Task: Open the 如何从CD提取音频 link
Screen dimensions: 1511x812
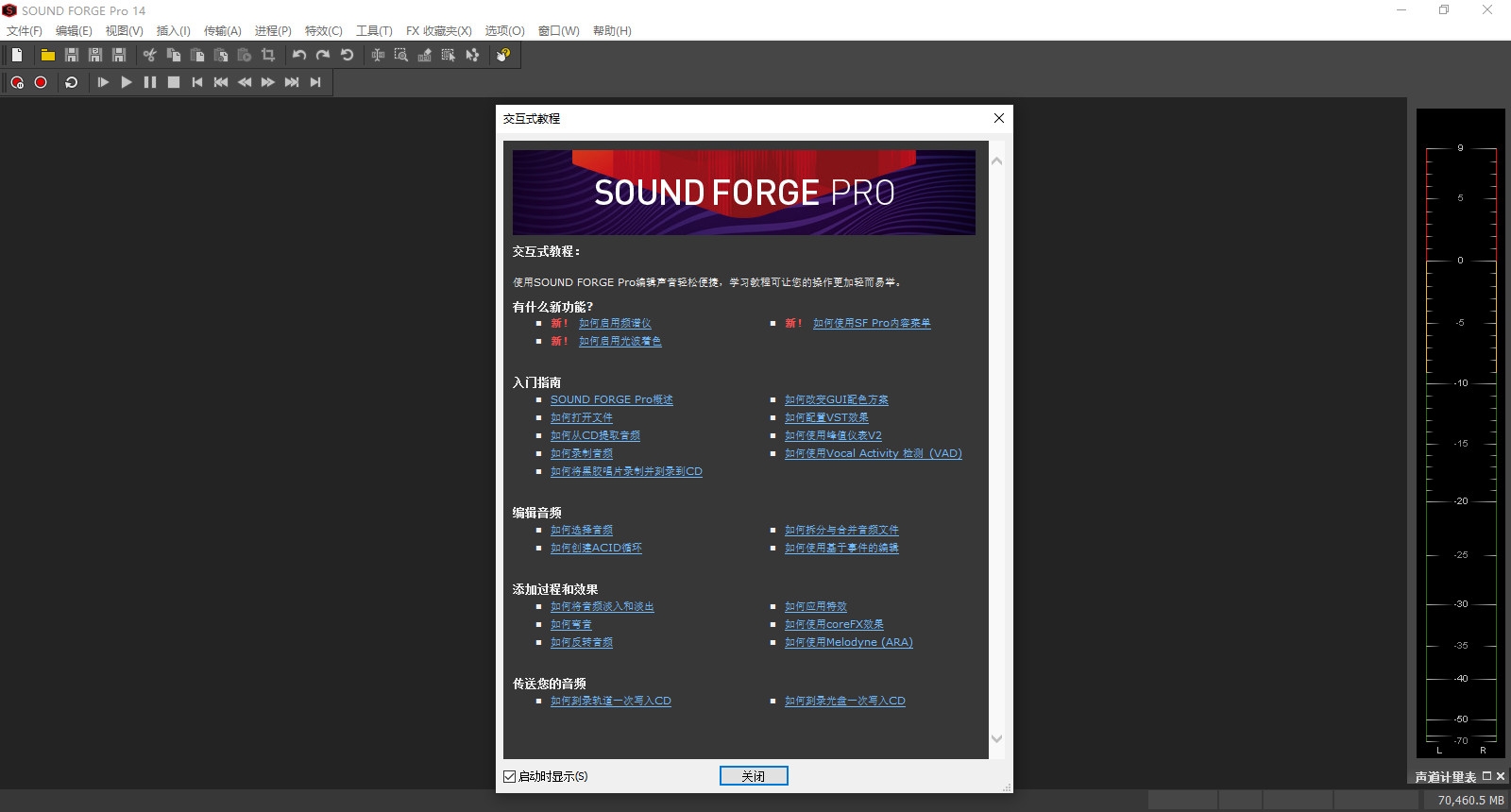Action: tap(595, 435)
